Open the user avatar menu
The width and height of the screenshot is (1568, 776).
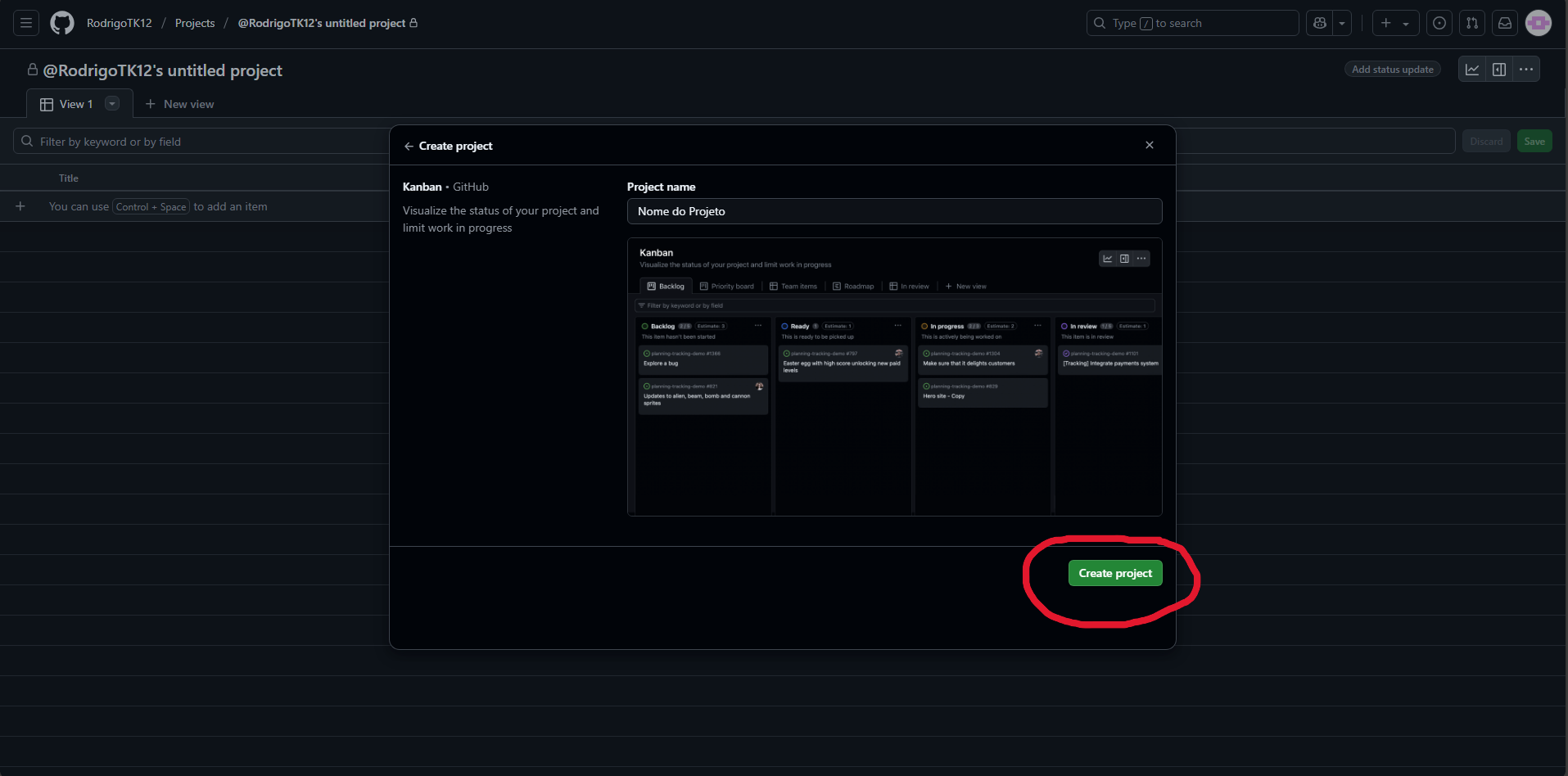pos(1539,23)
